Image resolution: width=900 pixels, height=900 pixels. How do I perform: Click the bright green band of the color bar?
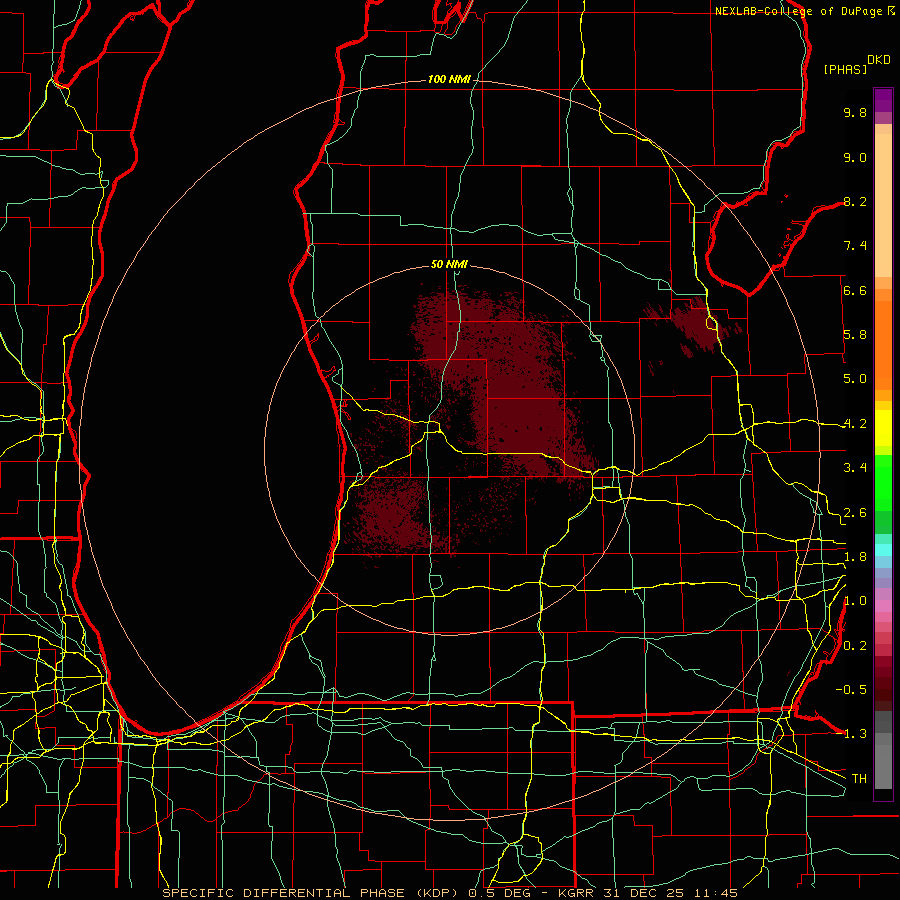pyautogui.click(x=883, y=482)
